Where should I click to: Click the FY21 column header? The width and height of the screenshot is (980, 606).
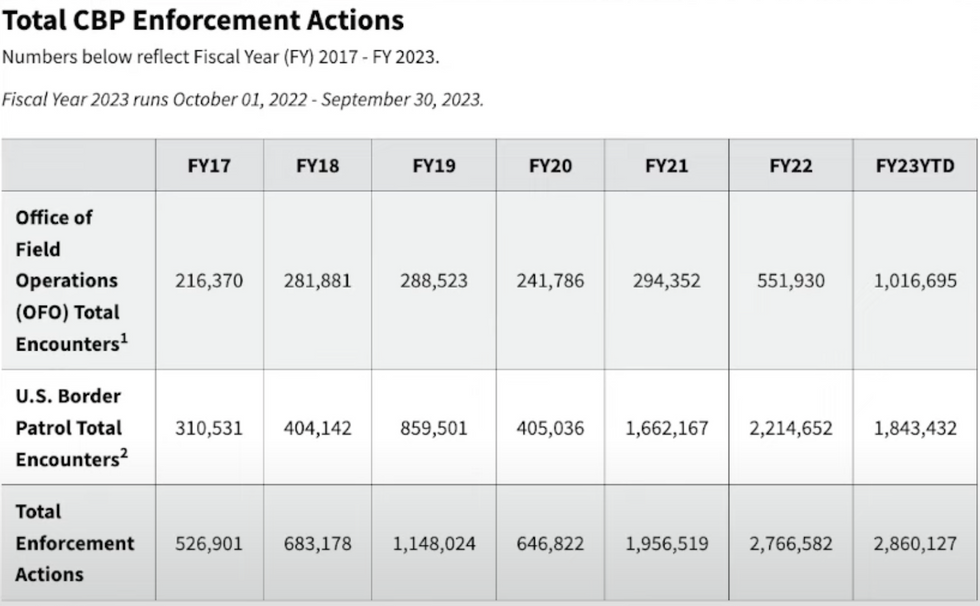(x=666, y=166)
